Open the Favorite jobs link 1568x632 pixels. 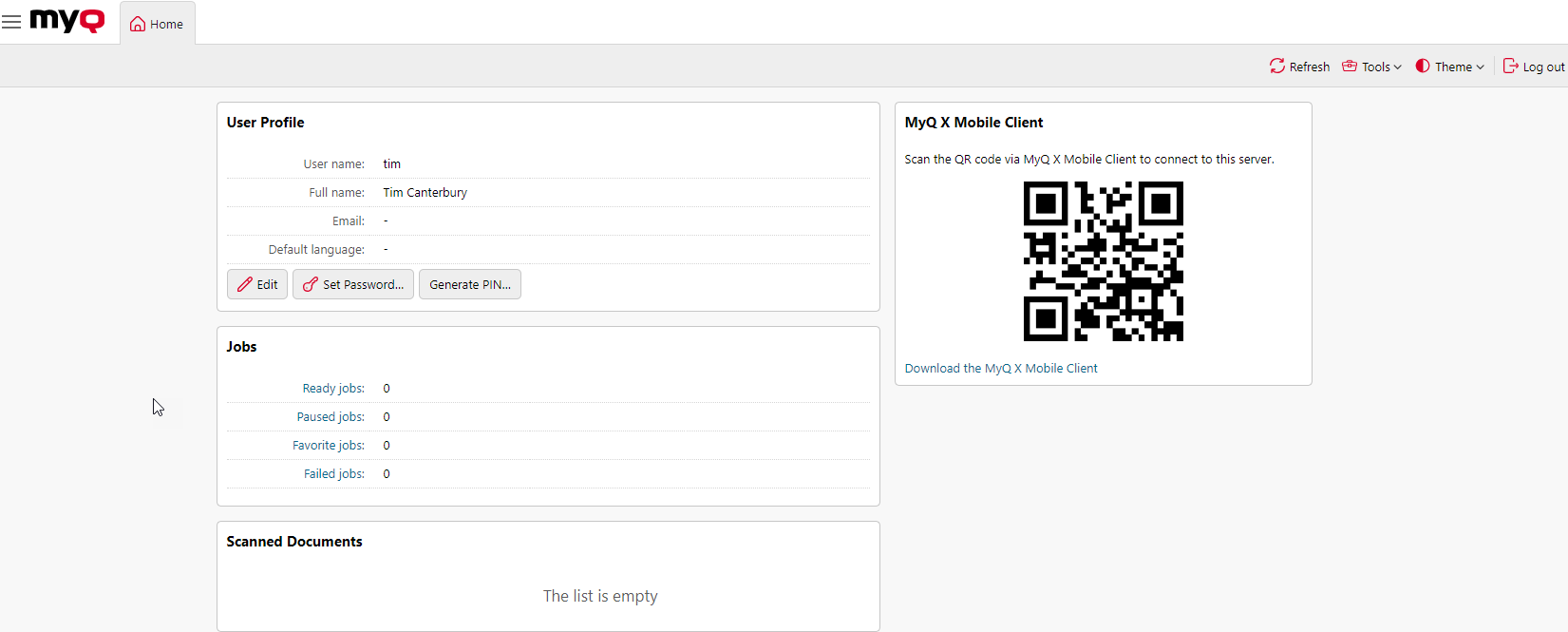[329, 445]
